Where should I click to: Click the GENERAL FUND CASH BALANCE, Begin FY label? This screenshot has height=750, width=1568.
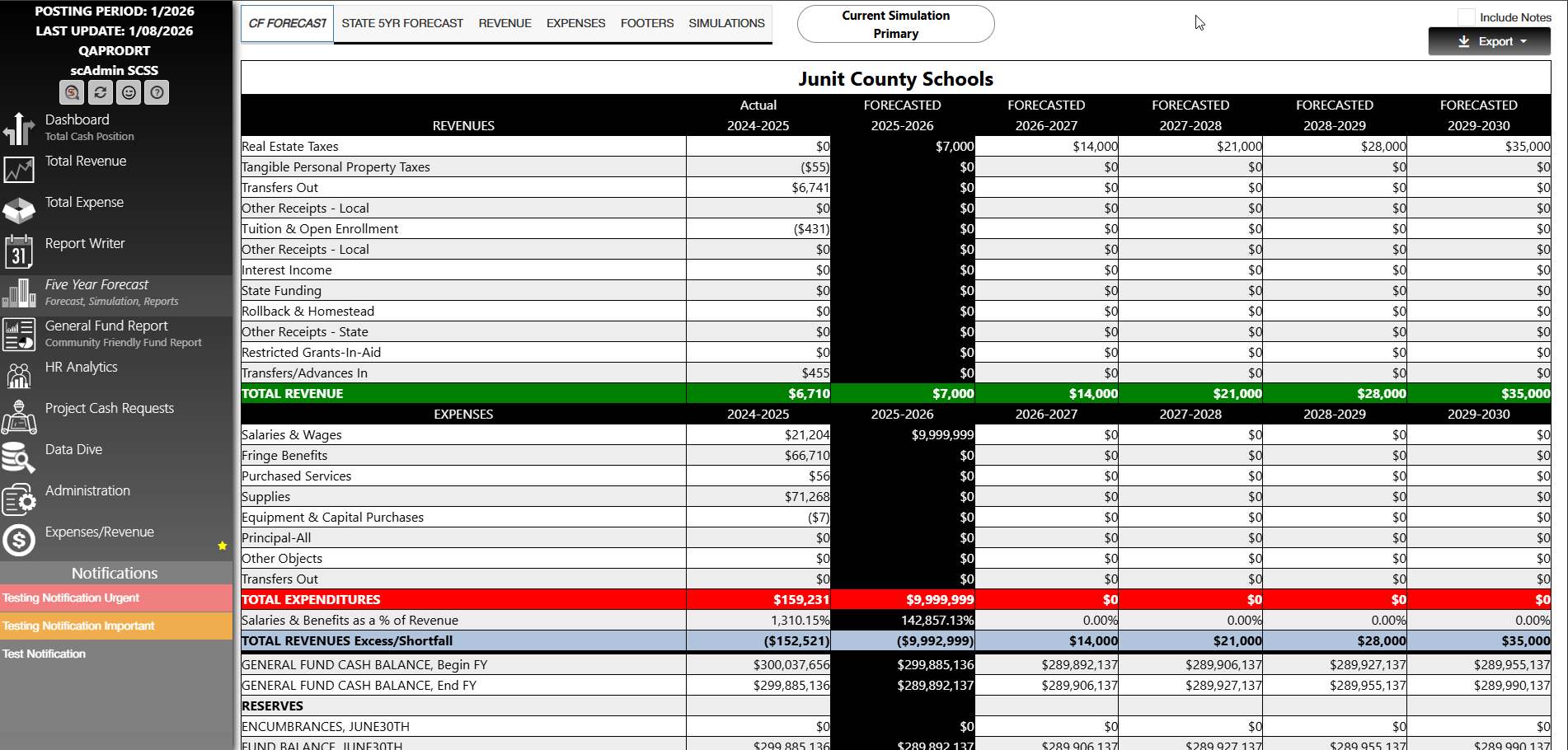point(364,665)
